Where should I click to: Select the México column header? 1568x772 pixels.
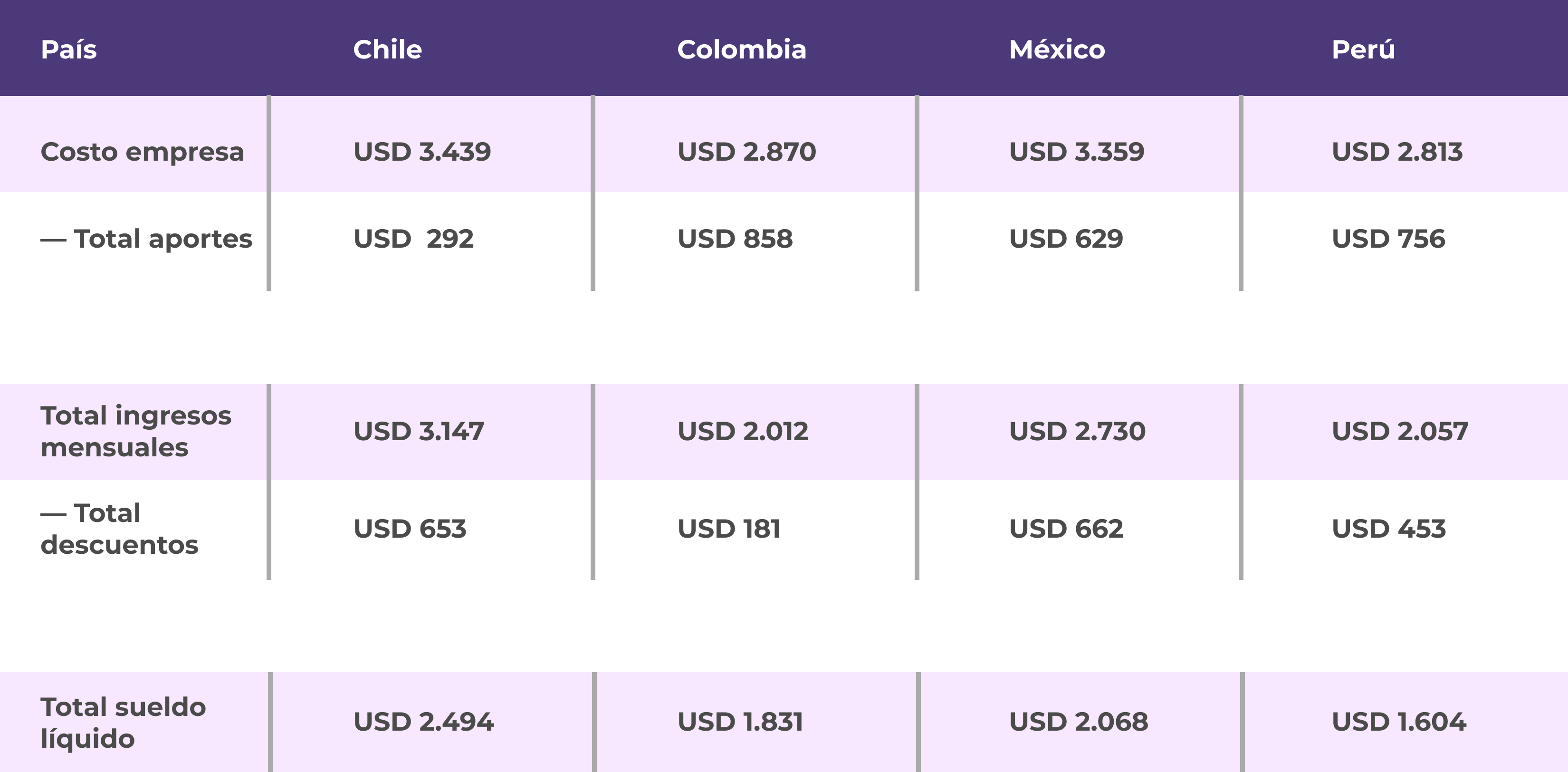1057,49
